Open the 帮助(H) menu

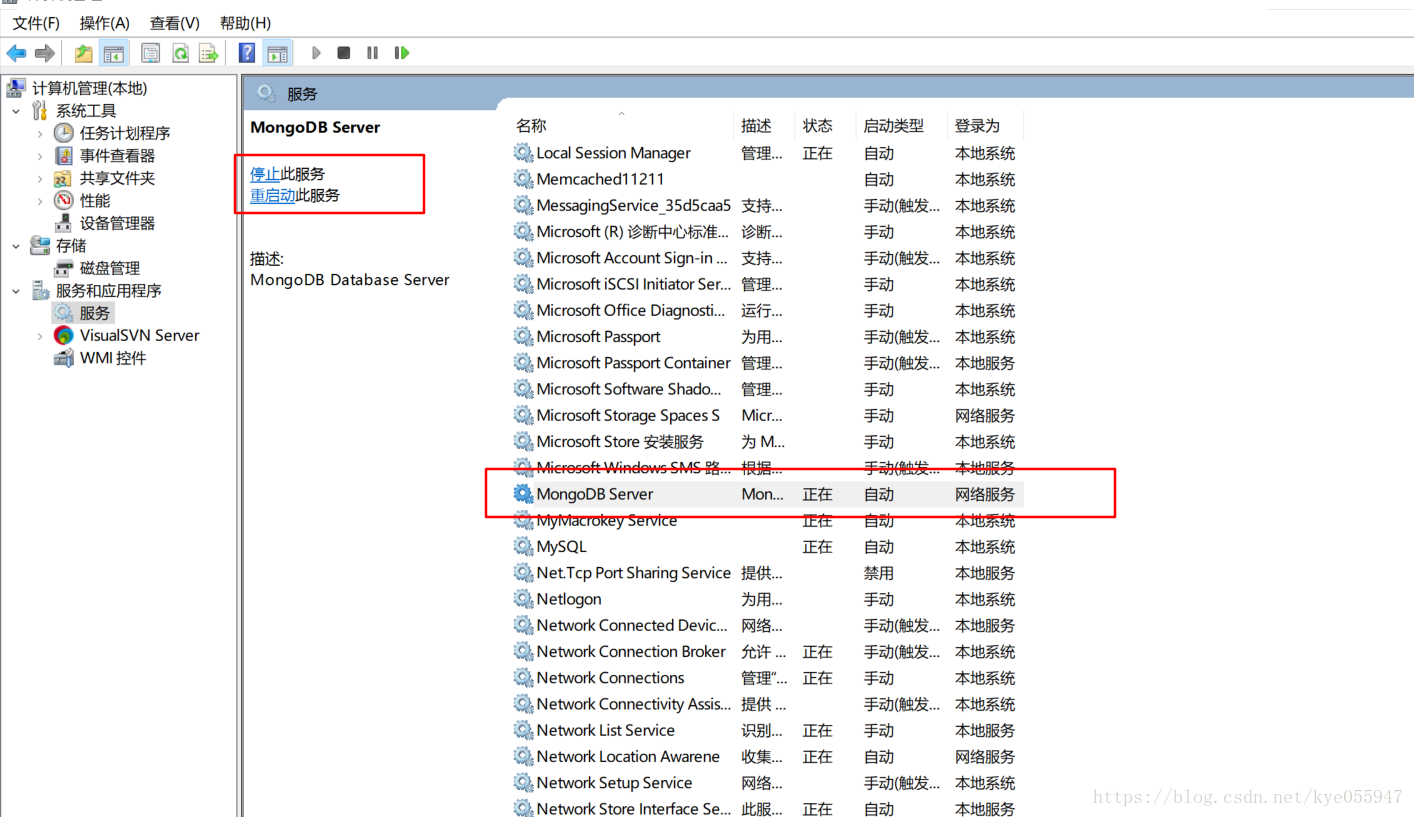[245, 23]
